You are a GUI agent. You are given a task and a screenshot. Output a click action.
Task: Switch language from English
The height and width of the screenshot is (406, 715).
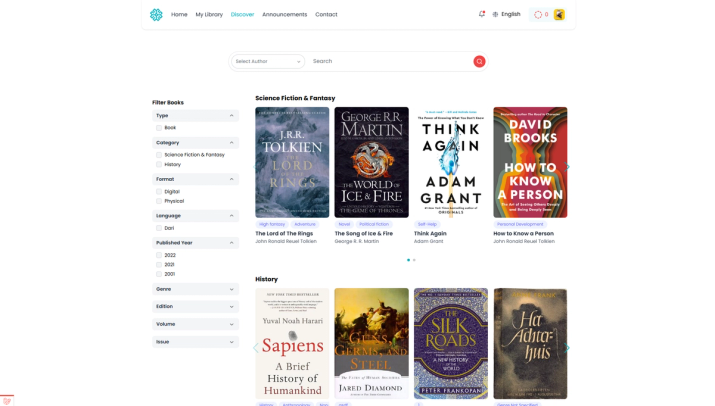[511, 14]
